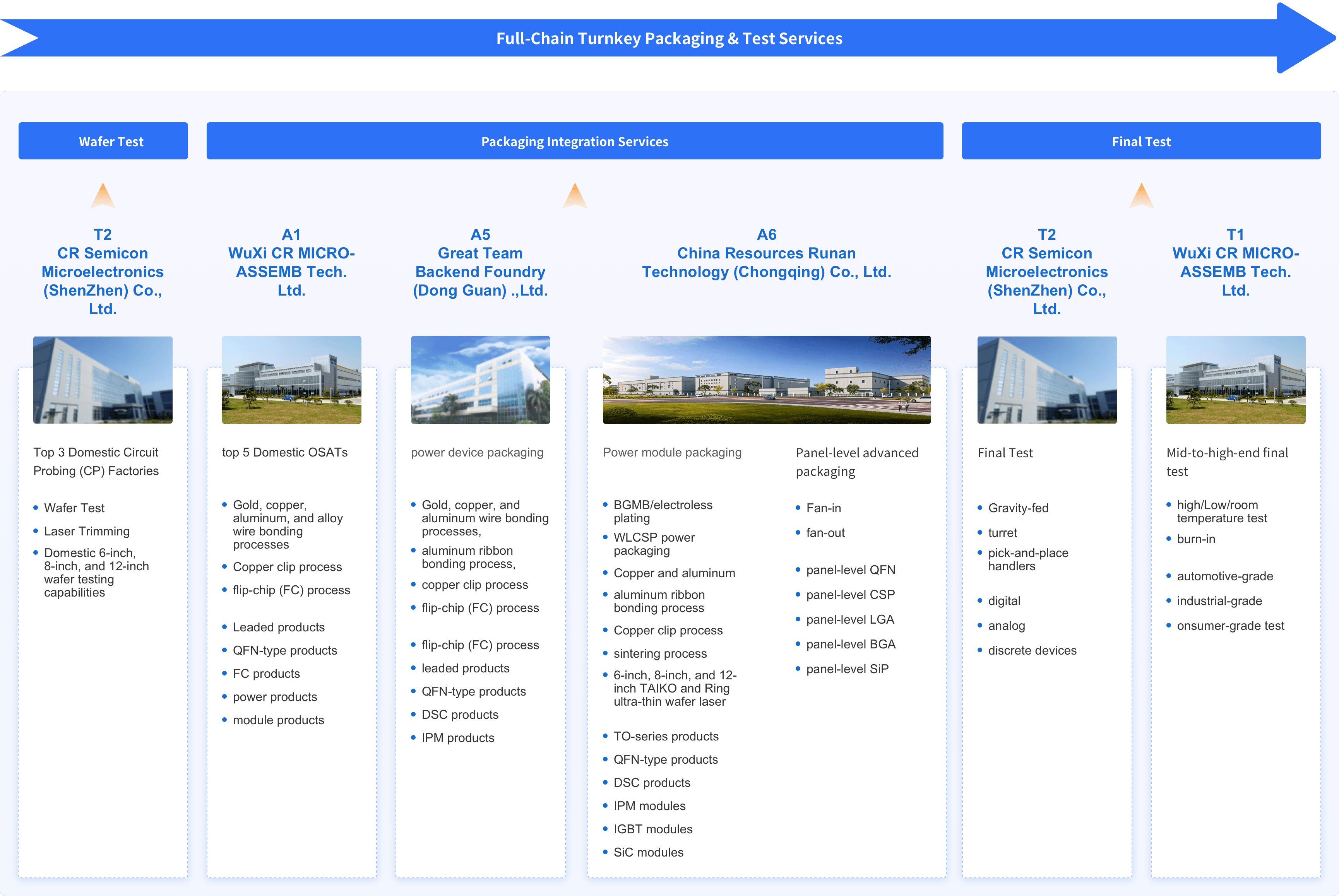The image size is (1339, 896).
Task: Select 'top 5 Domestic OSATs' text
Action: coord(284,453)
